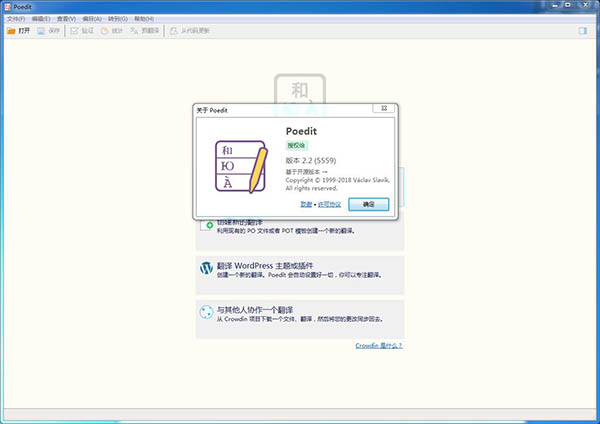Click the Statistics (统计) toolbar icon

pyautogui.click(x=104, y=31)
